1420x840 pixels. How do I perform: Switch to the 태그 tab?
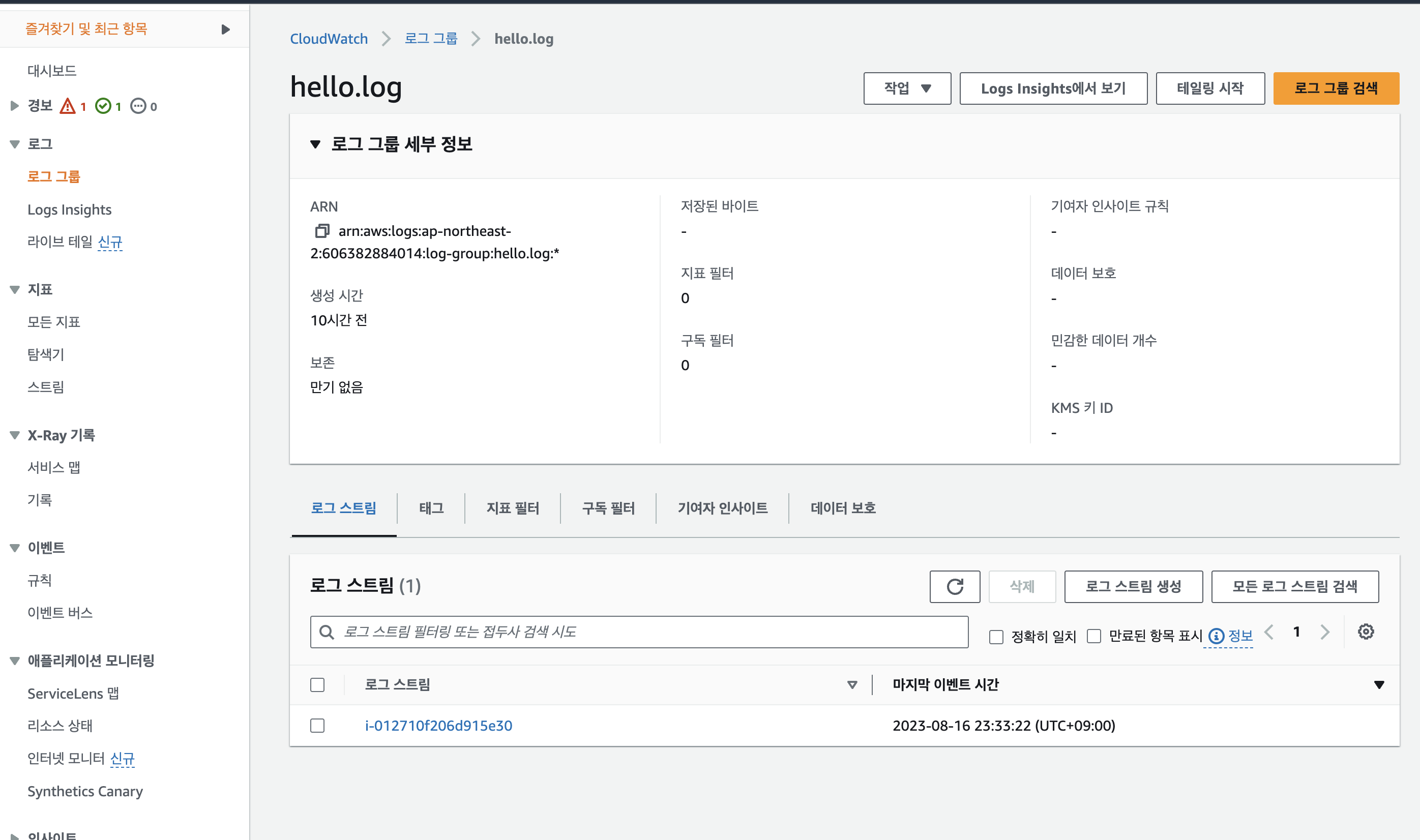431,508
